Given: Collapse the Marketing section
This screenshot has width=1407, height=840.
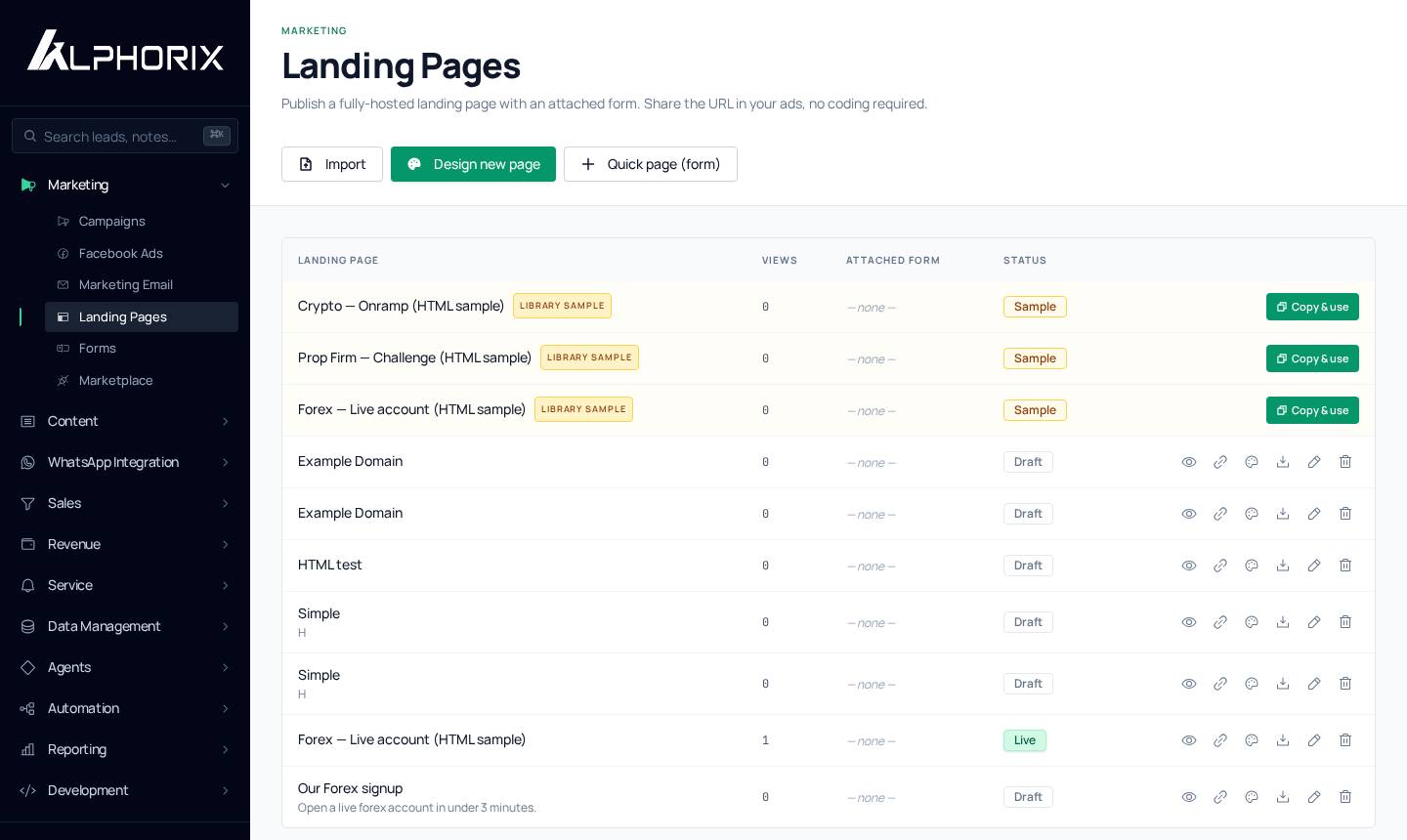Looking at the screenshot, I should click(125, 185).
